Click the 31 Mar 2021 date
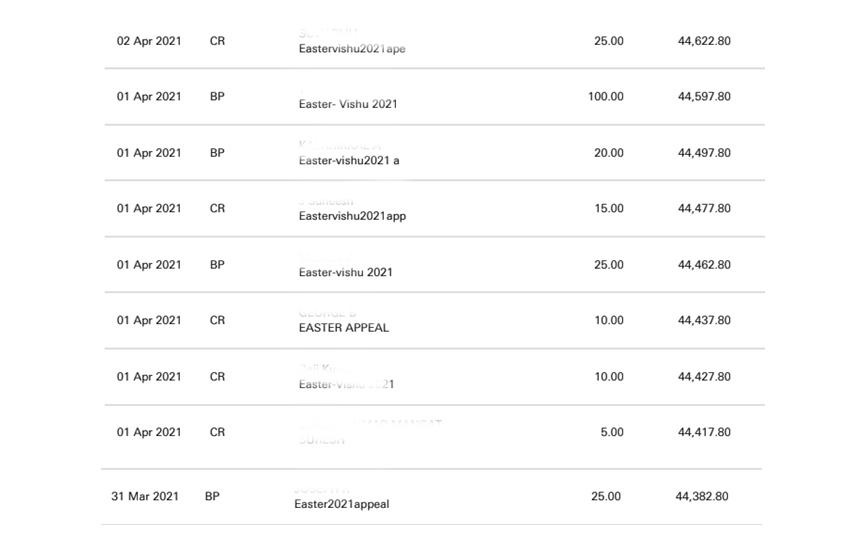Image resolution: width=857 pixels, height=542 pixels. pos(145,496)
